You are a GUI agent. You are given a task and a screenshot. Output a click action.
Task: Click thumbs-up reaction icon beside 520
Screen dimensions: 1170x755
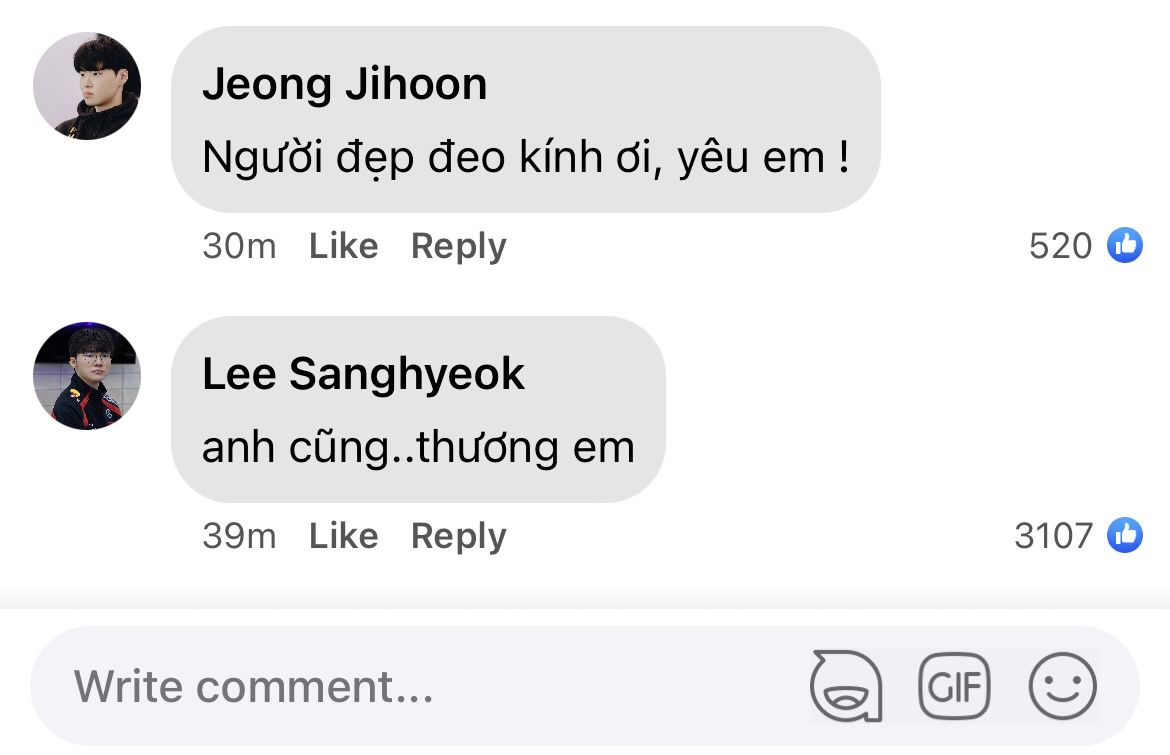(x=1125, y=245)
